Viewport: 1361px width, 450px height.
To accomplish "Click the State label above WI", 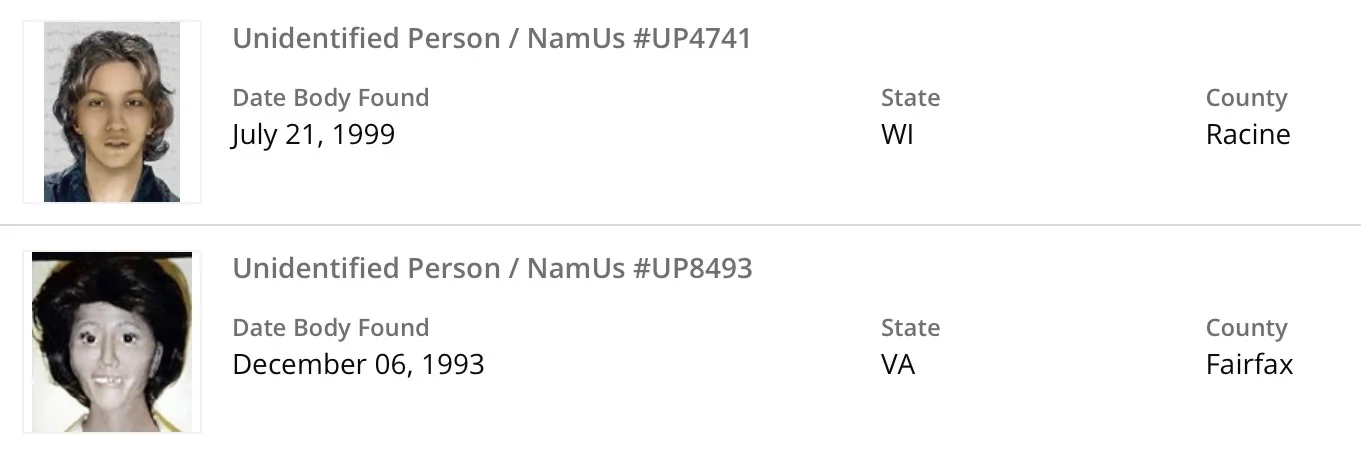I will (910, 98).
